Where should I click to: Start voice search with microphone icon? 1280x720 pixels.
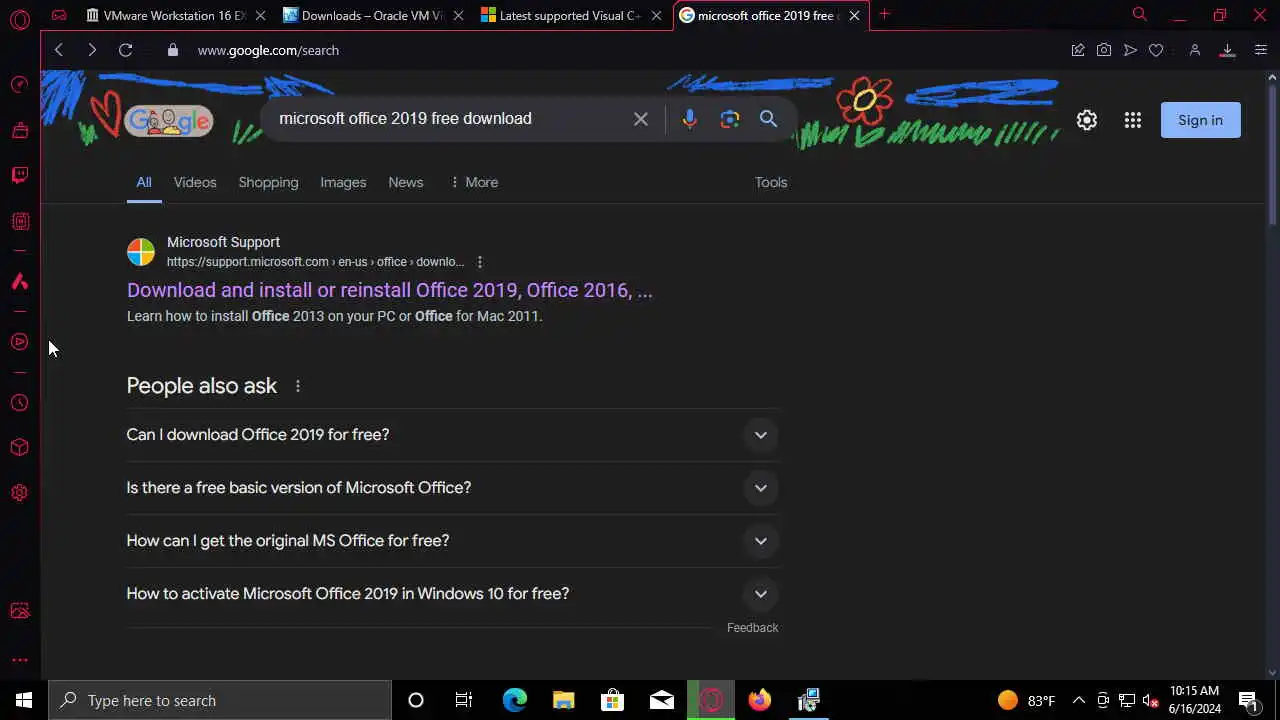point(689,119)
